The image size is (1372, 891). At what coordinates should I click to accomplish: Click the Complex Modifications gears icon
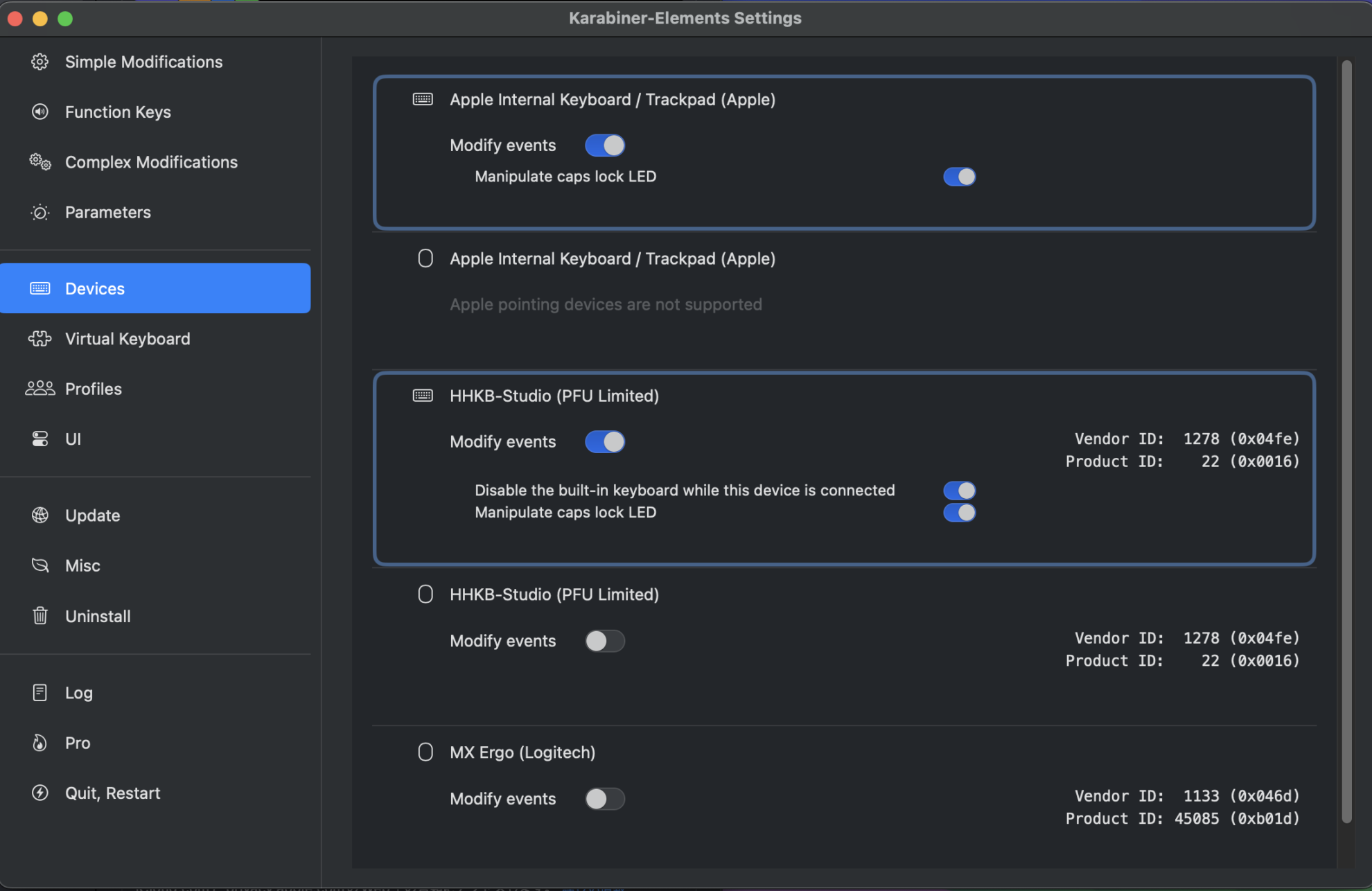[x=39, y=161]
